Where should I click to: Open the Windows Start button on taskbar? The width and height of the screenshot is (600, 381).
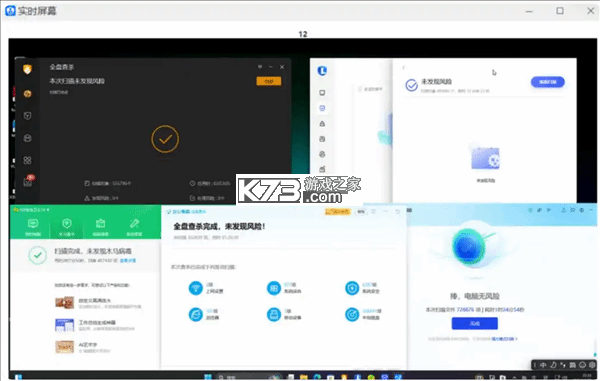click(208, 377)
